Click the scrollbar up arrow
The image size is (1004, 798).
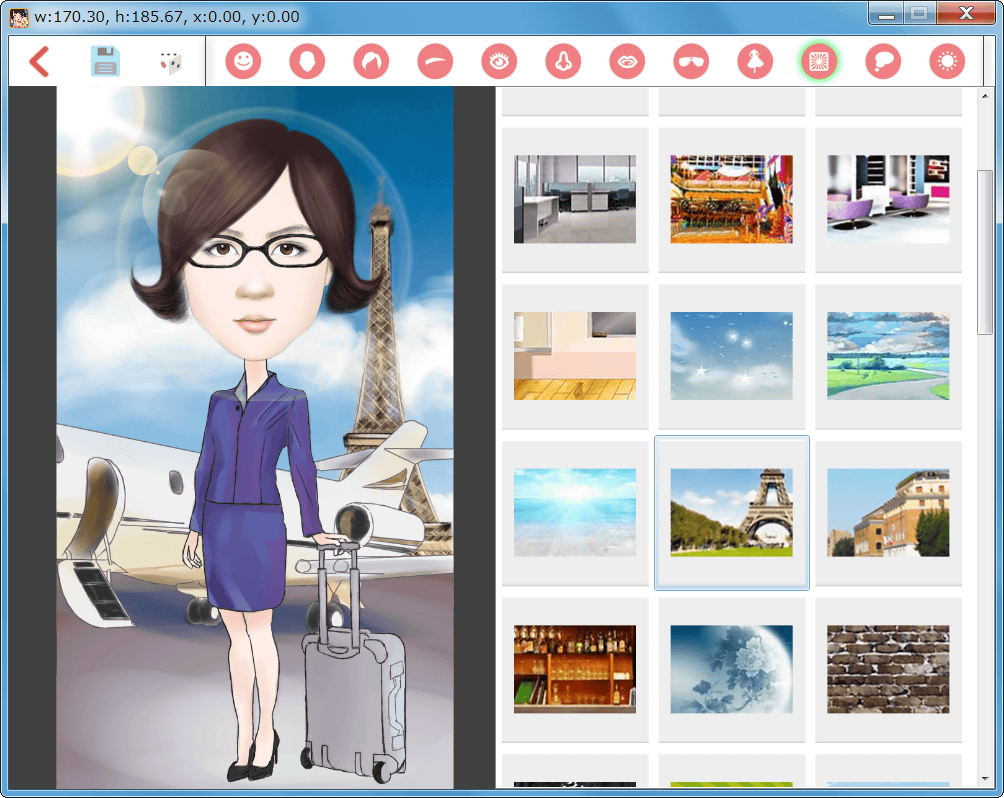(985, 96)
